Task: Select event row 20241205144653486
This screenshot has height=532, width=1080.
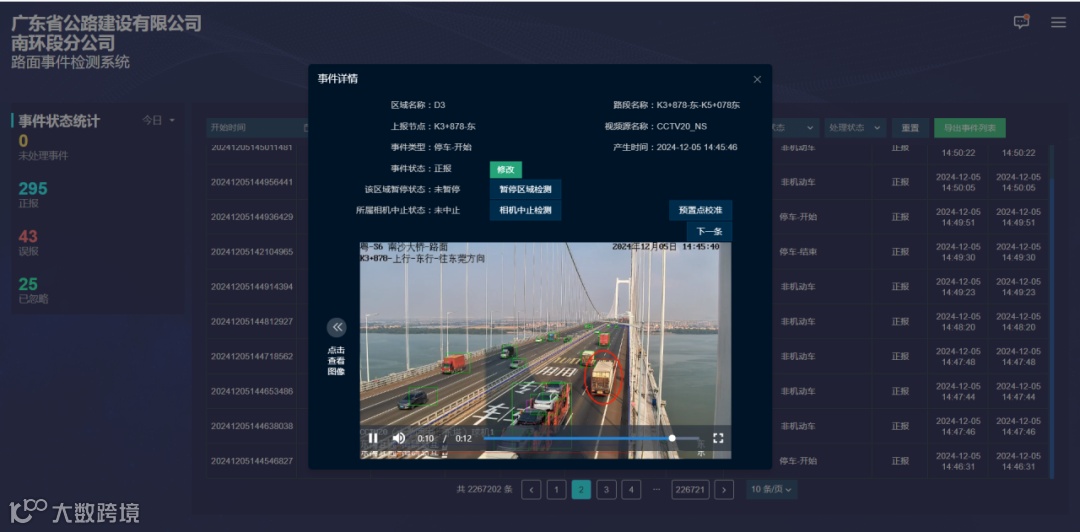Action: (252, 391)
